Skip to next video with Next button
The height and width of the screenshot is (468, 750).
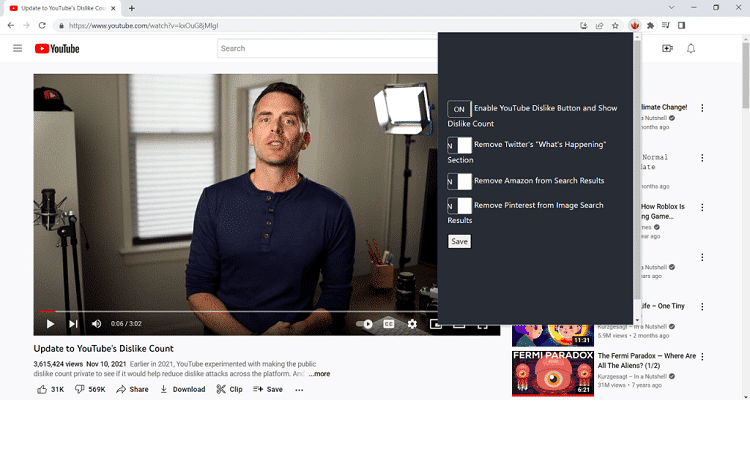(73, 324)
